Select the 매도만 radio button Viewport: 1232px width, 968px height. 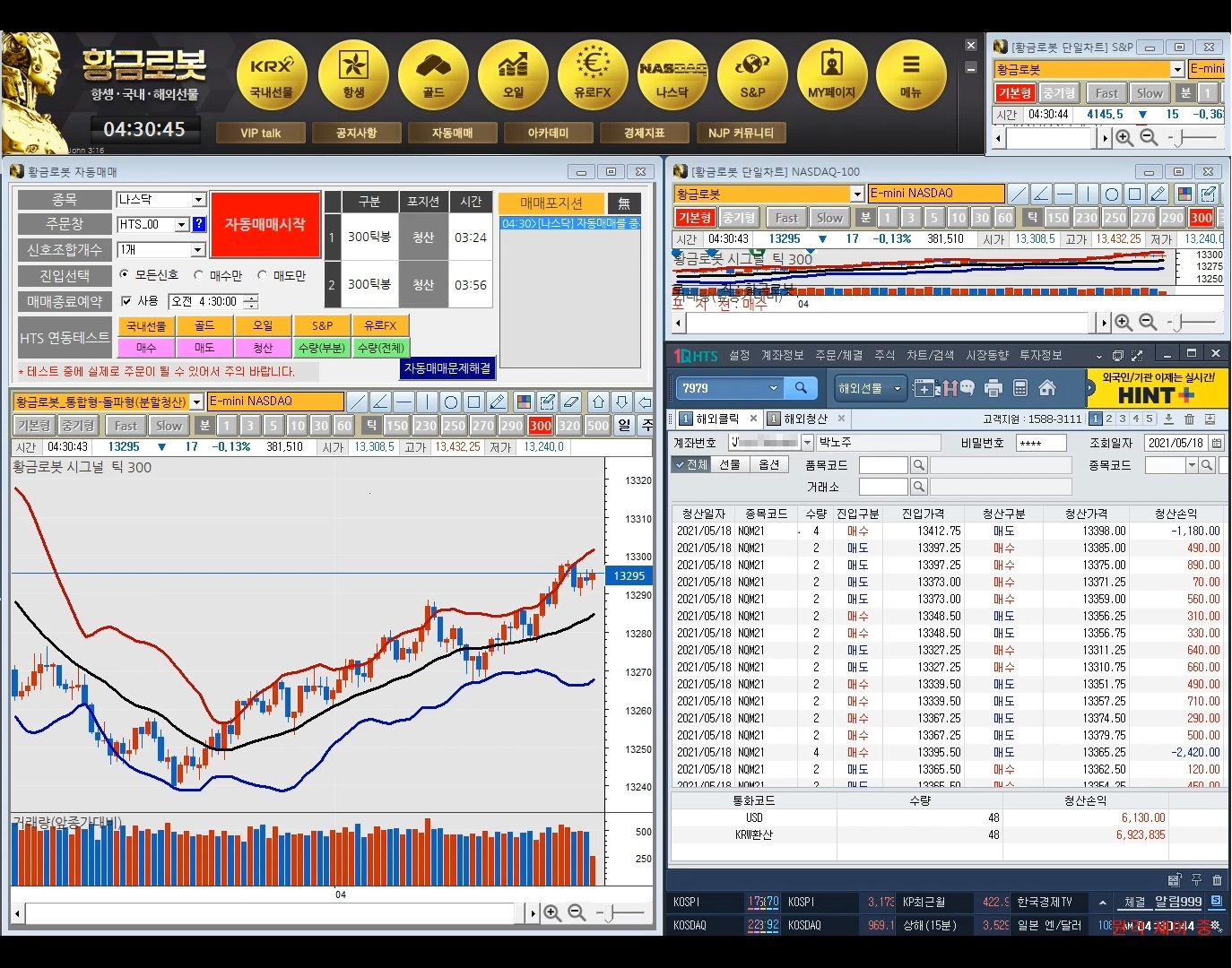[x=262, y=275]
